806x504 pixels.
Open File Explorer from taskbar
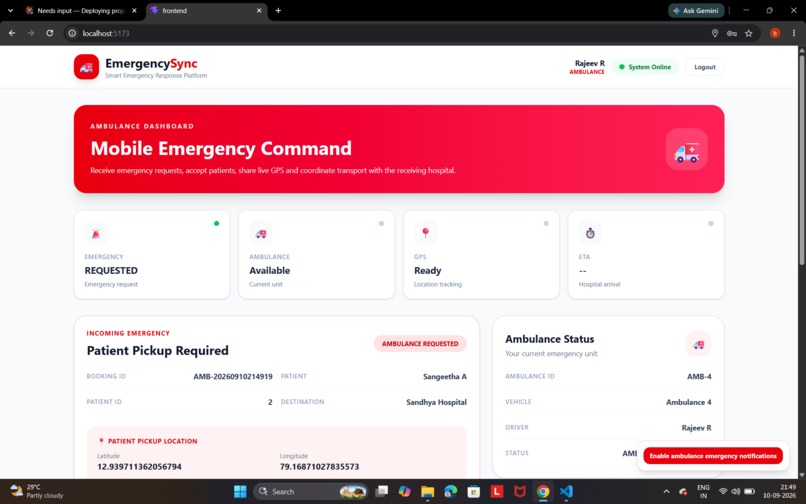click(427, 492)
